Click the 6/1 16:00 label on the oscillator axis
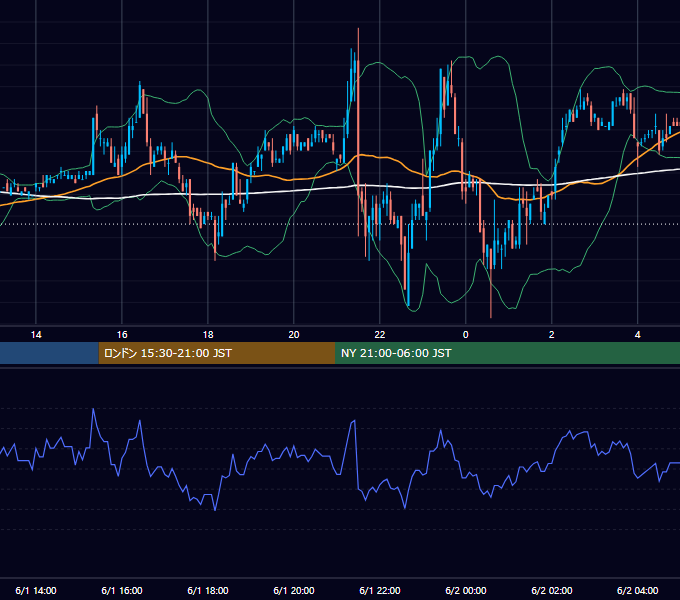This screenshot has height=600, width=680. click(122, 590)
